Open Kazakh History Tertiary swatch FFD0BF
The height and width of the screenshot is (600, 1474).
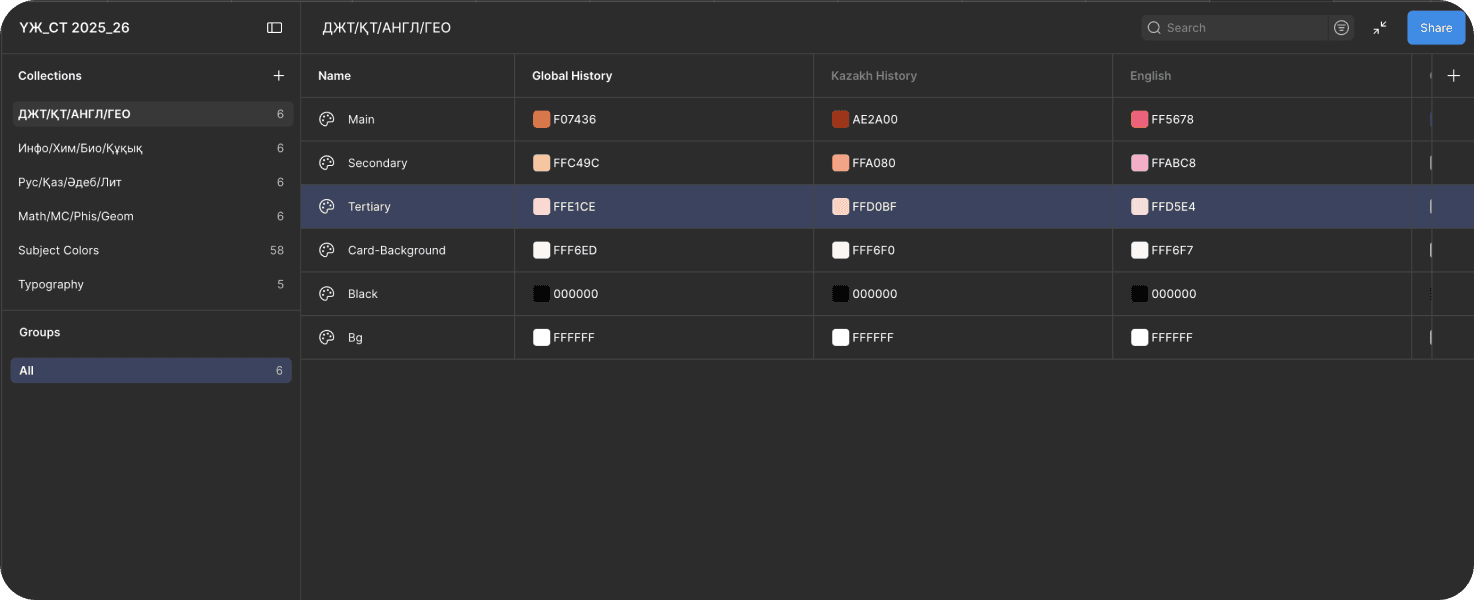[x=840, y=207]
